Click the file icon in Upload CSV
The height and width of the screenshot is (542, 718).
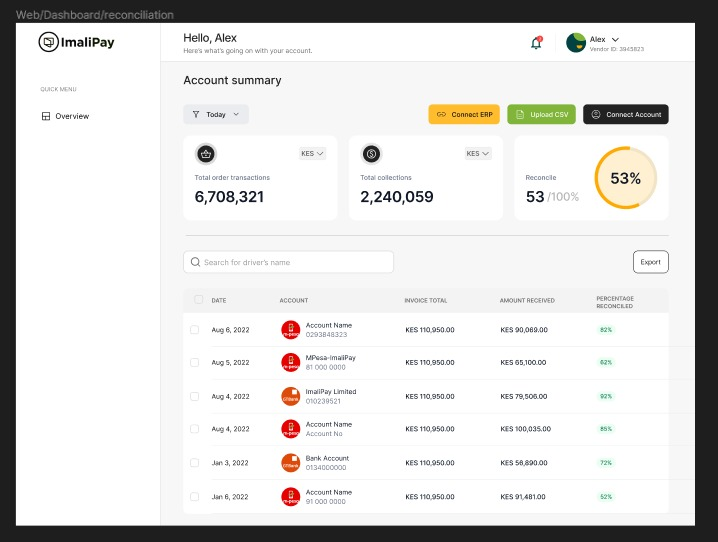coord(520,114)
